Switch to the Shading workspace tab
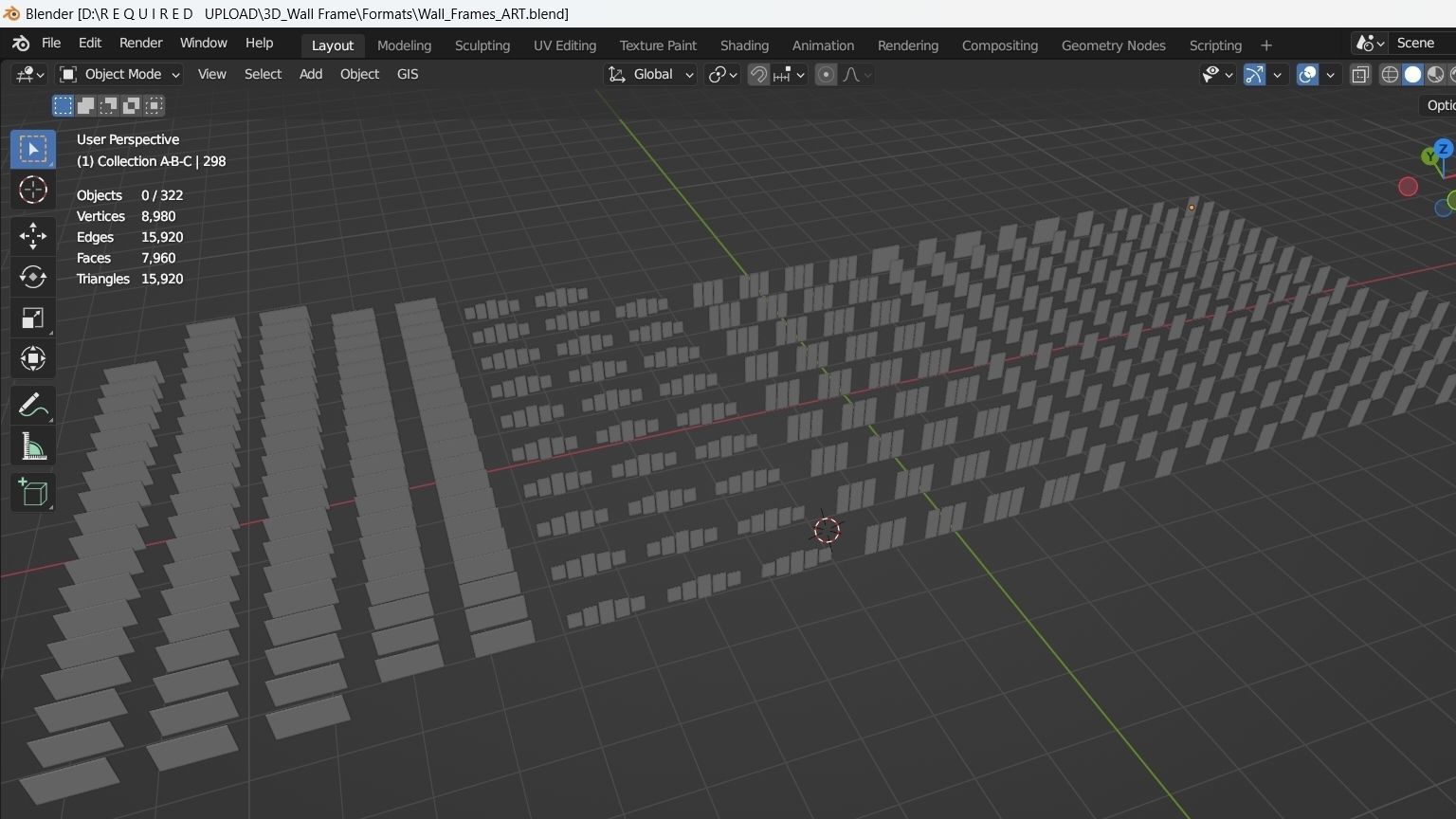Image resolution: width=1456 pixels, height=819 pixels. [x=744, y=45]
